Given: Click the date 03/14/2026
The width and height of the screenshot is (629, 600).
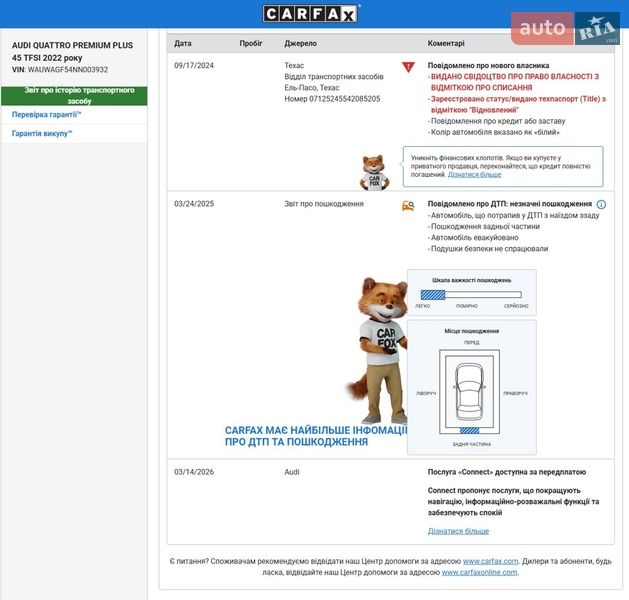Looking at the screenshot, I should point(194,472).
